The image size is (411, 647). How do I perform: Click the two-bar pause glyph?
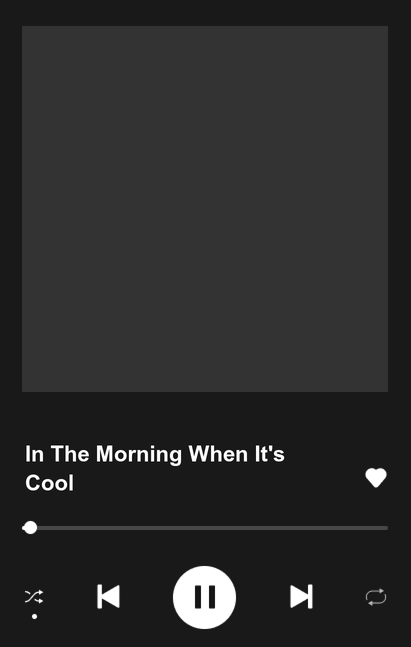205,597
